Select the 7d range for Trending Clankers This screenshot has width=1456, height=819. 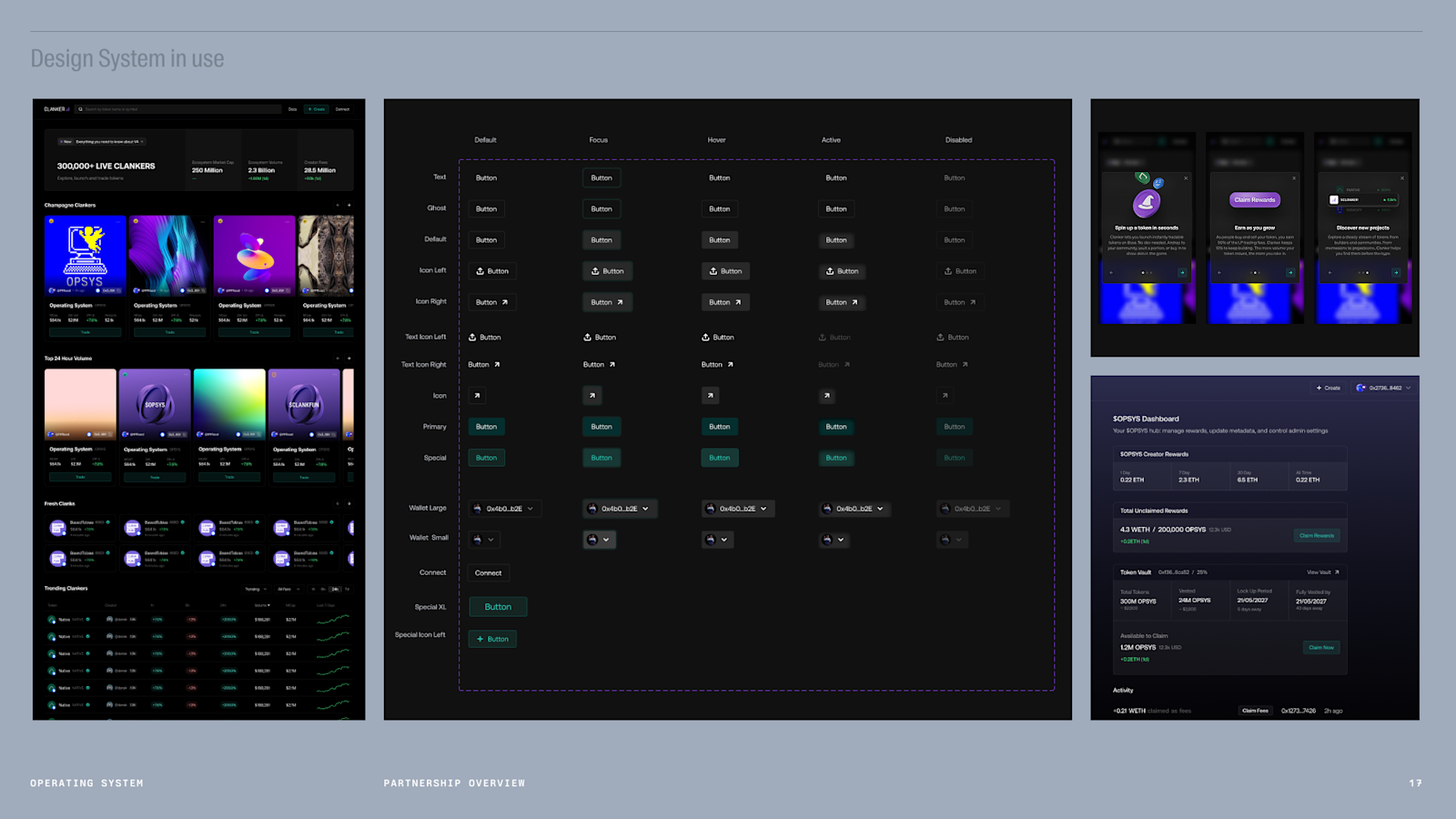pos(347,589)
